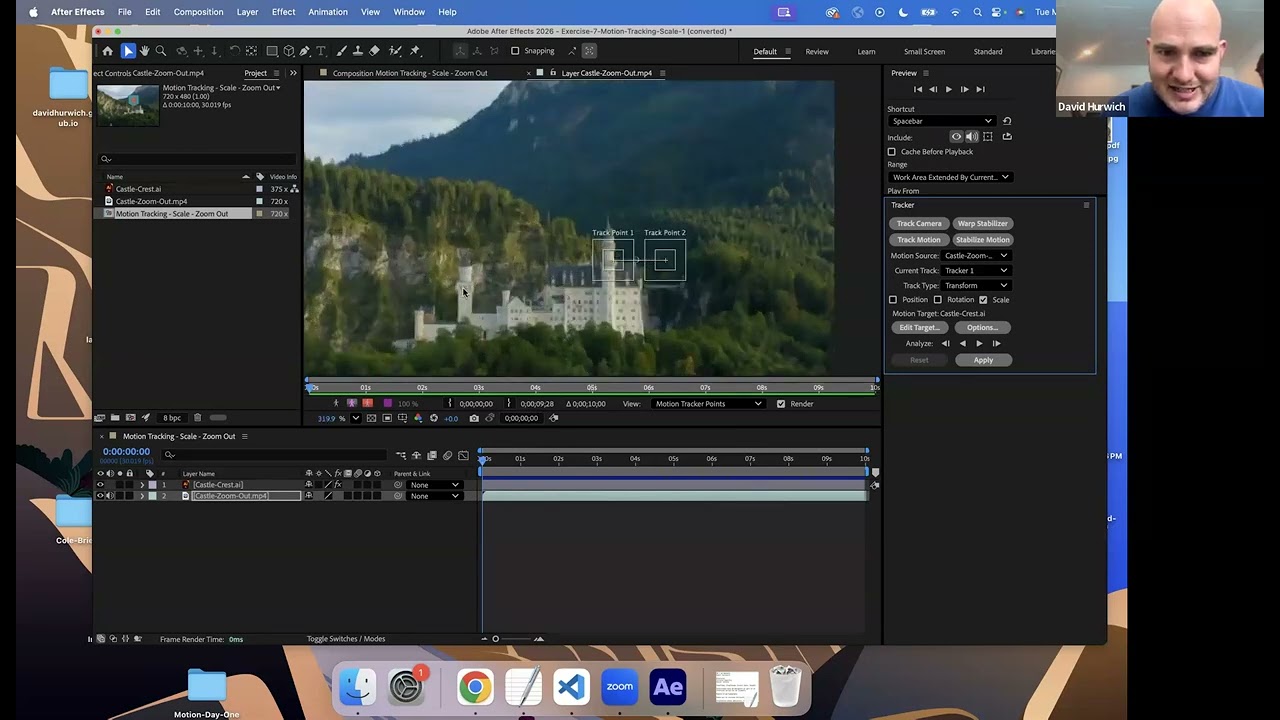Select the Rotation tool
Image resolution: width=1280 pixels, height=720 pixels.
point(234,51)
